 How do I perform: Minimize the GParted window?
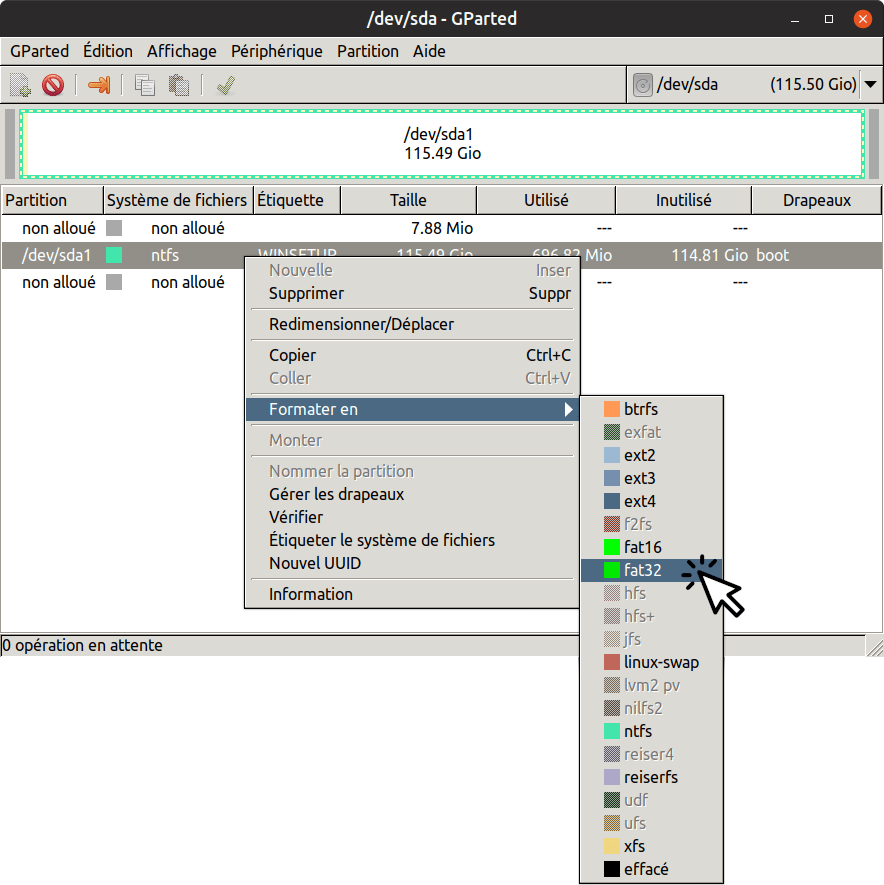pos(795,19)
